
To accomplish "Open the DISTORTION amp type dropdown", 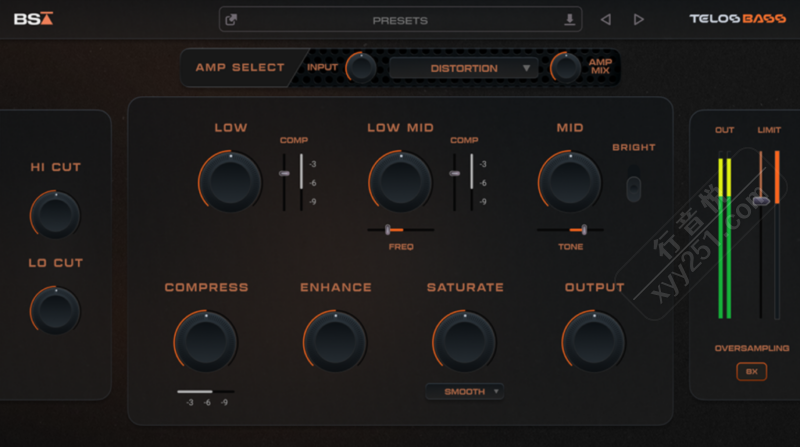I will pos(463,68).
